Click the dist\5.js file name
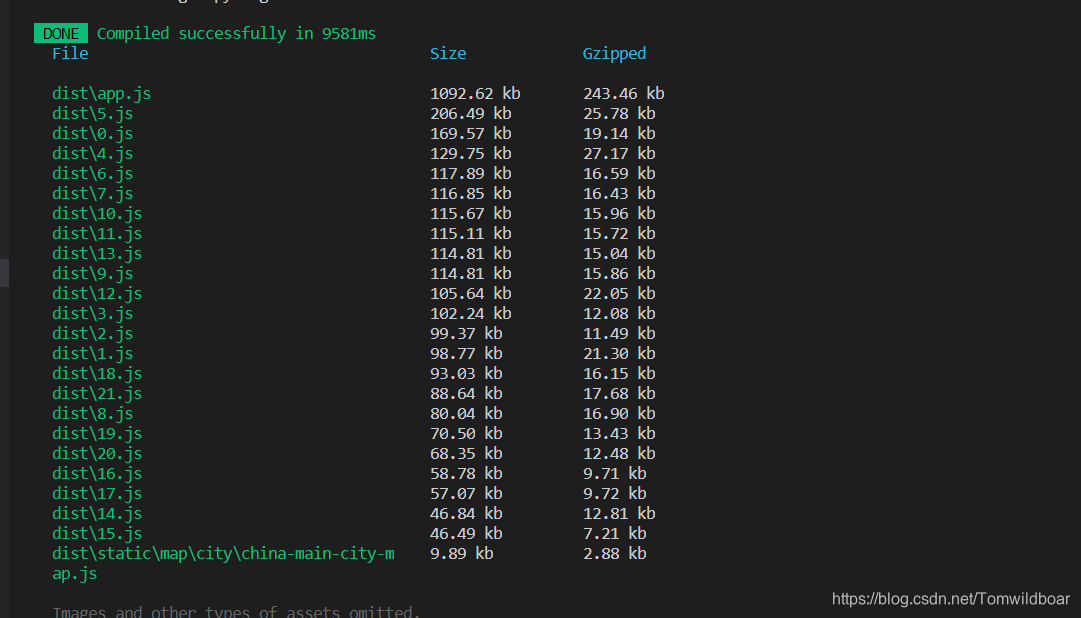The height and width of the screenshot is (618, 1081). click(92, 113)
